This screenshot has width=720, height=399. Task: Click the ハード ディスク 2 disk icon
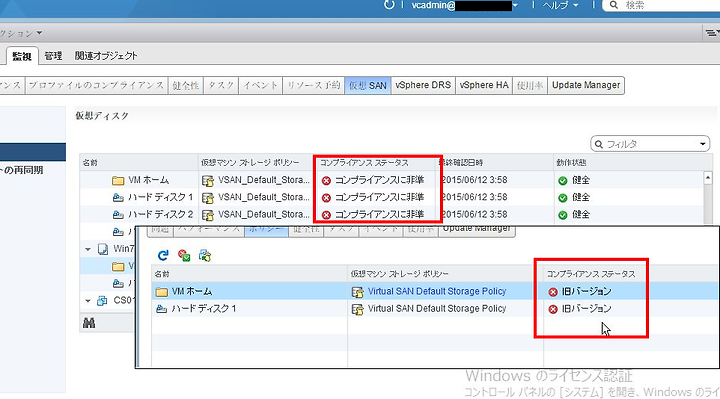click(x=118, y=215)
